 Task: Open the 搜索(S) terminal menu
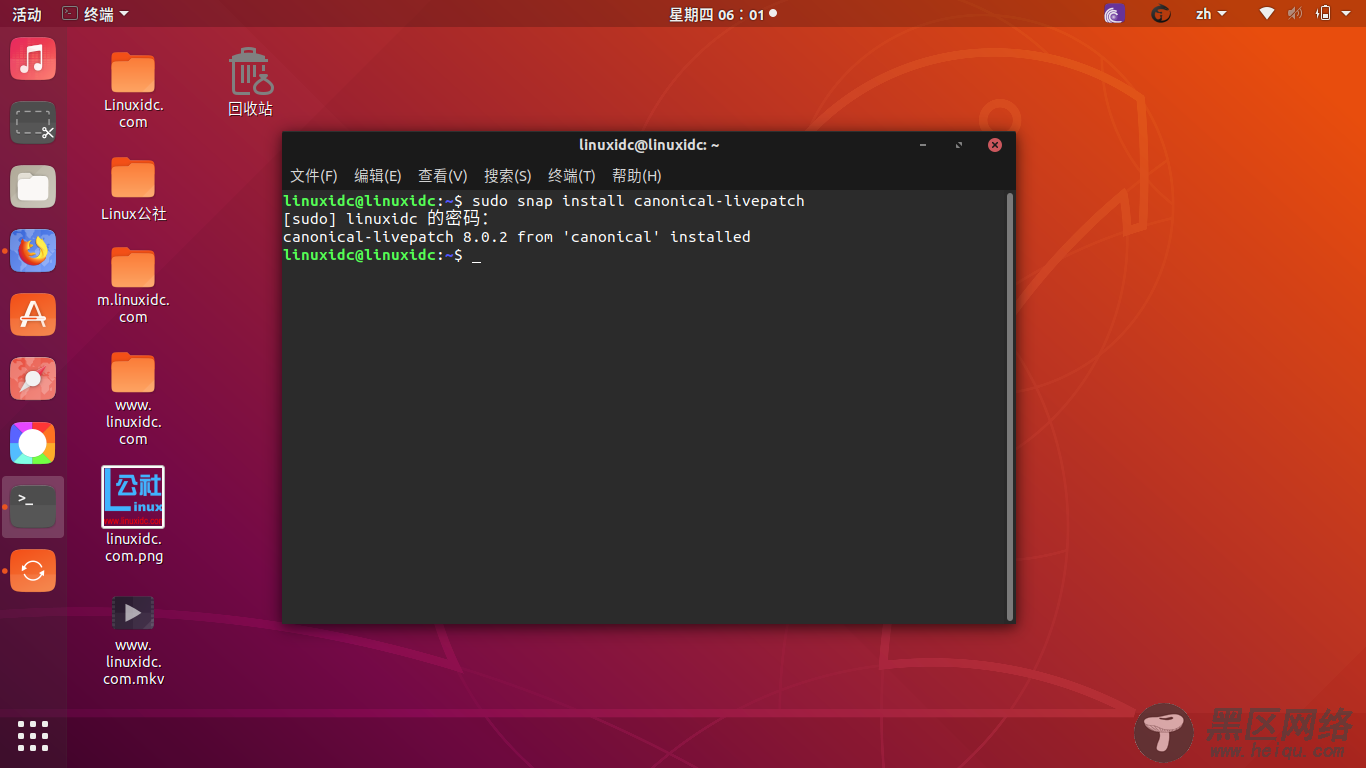pos(508,176)
